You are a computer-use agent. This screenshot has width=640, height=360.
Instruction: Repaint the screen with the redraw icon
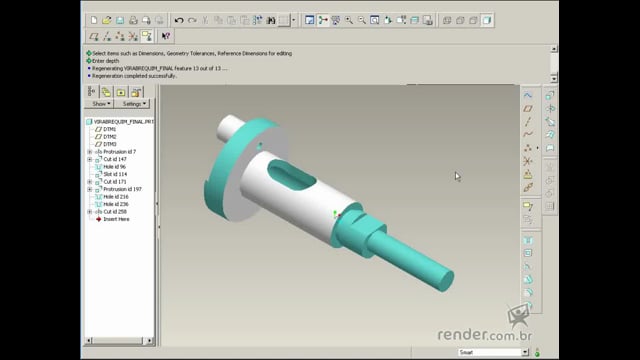309,20
